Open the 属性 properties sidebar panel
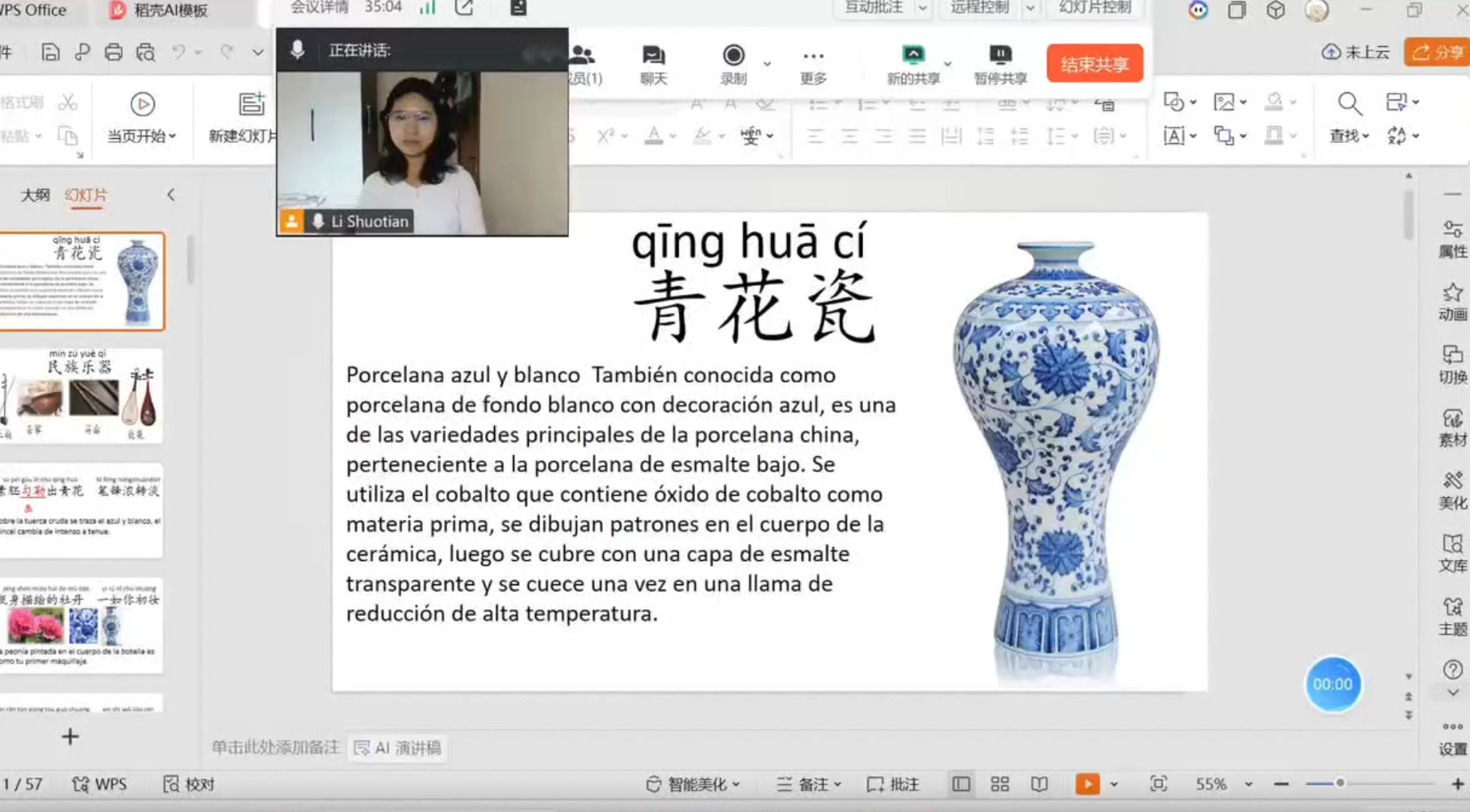The image size is (1470, 812). 1452,239
